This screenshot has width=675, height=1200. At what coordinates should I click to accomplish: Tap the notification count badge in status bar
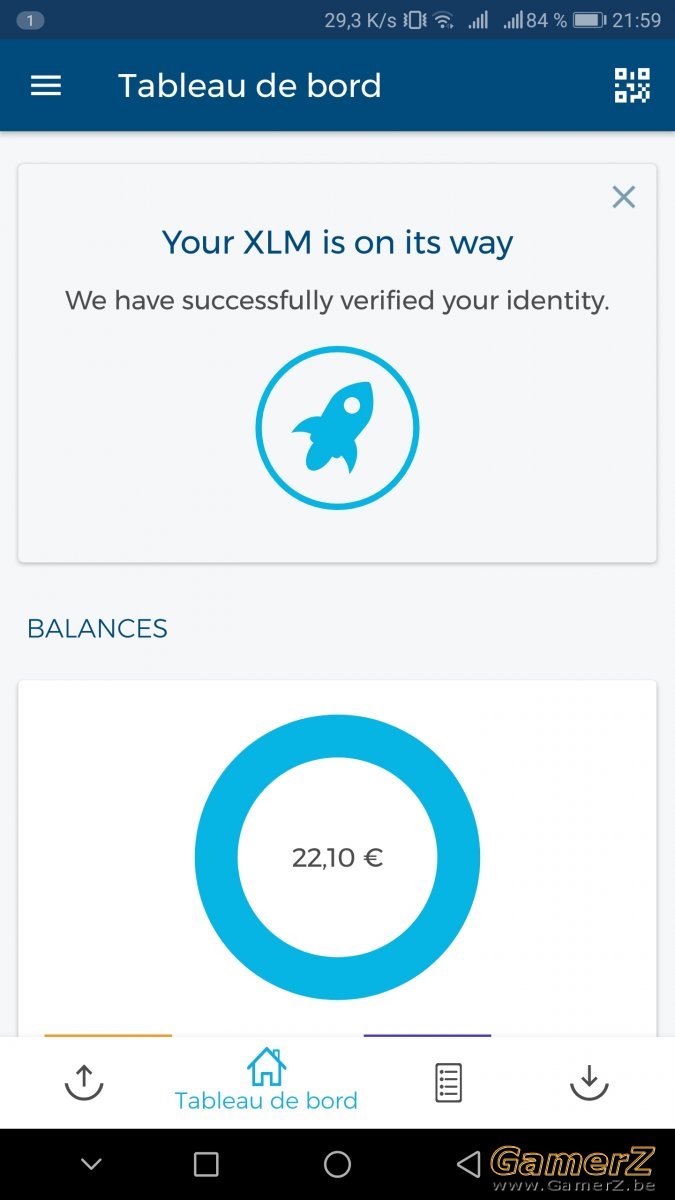pos(31,20)
